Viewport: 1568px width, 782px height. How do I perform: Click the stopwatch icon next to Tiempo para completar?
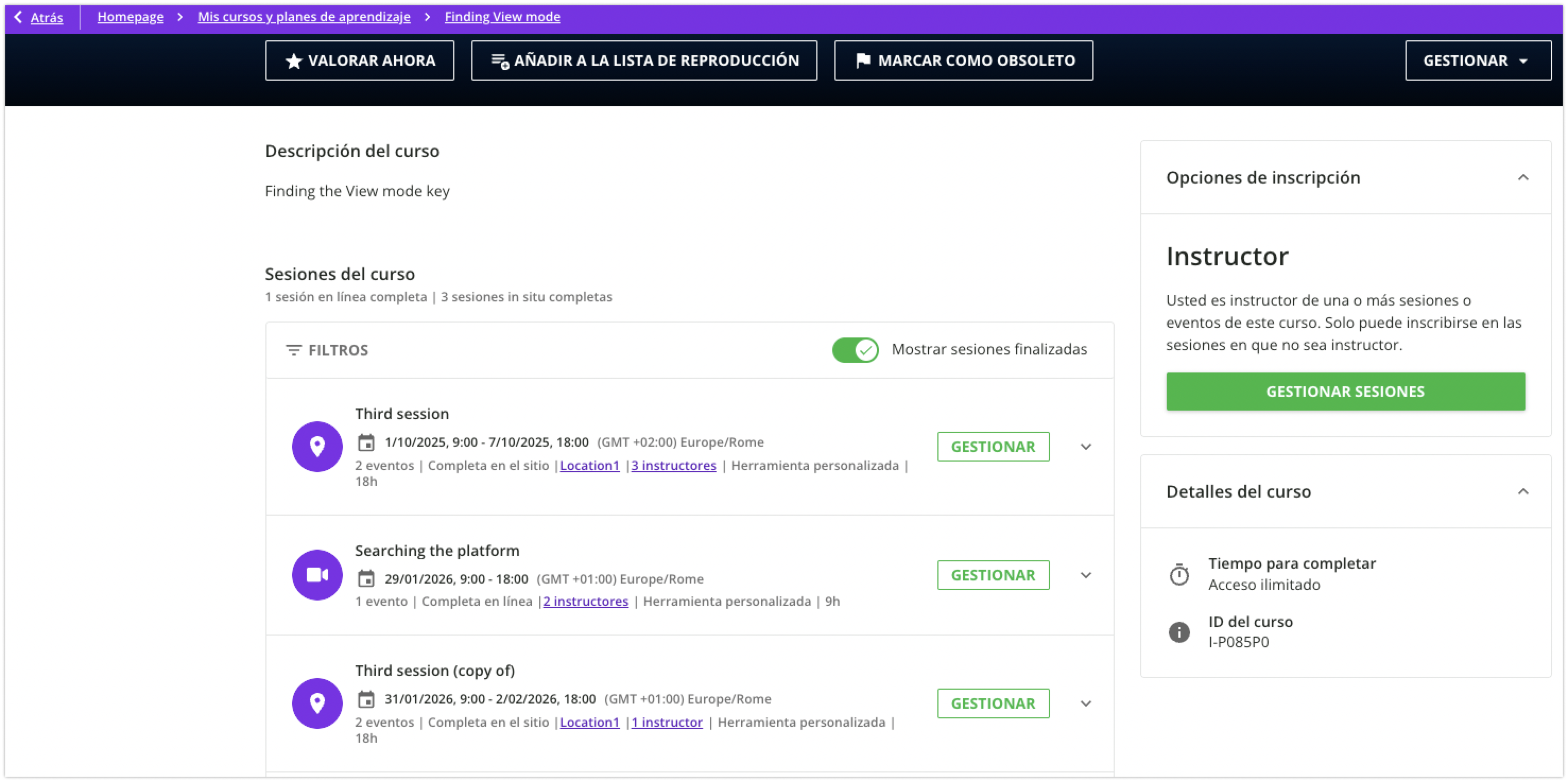[x=1179, y=572]
